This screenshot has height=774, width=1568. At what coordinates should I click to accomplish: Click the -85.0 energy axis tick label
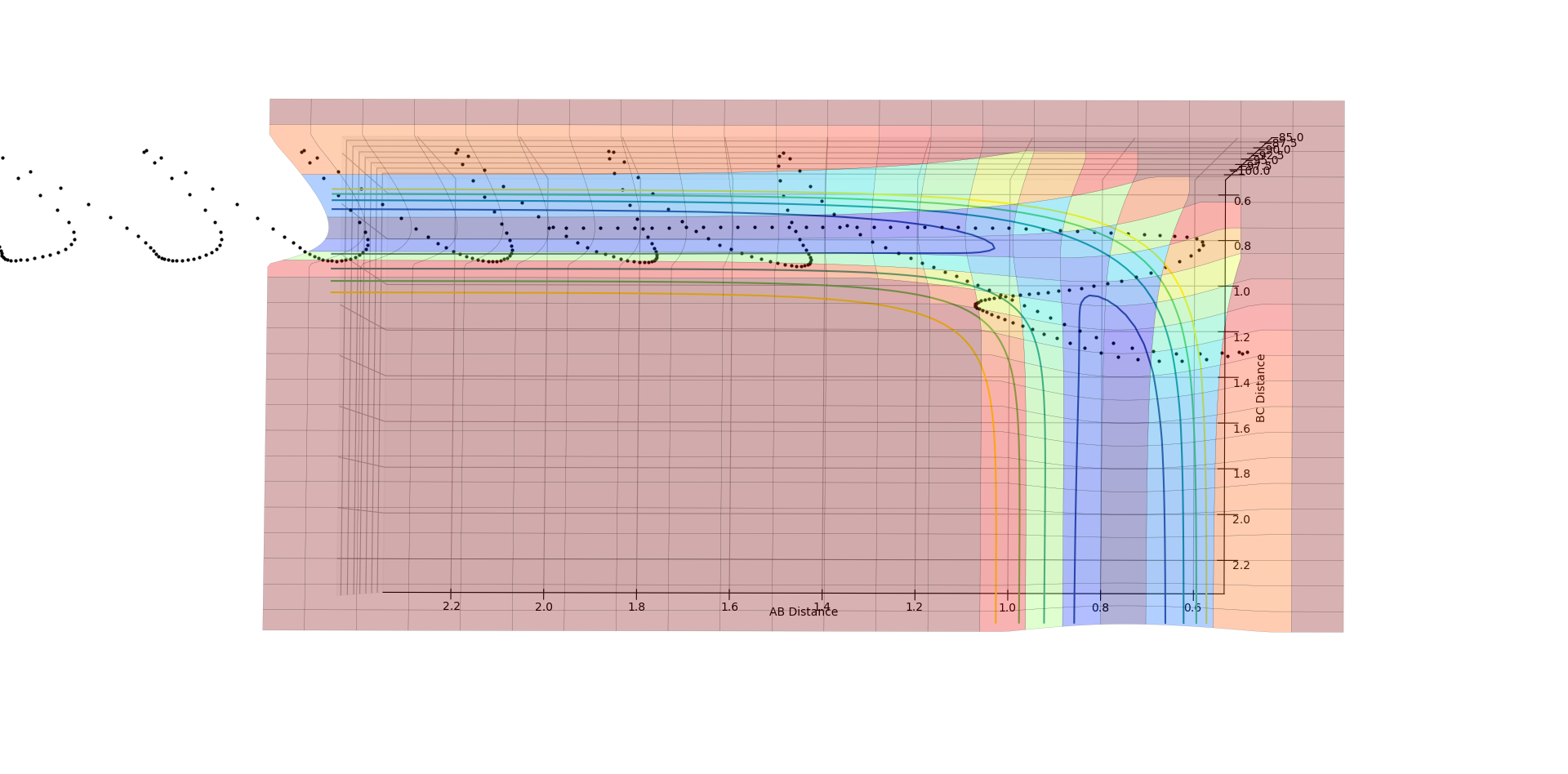point(1290,138)
